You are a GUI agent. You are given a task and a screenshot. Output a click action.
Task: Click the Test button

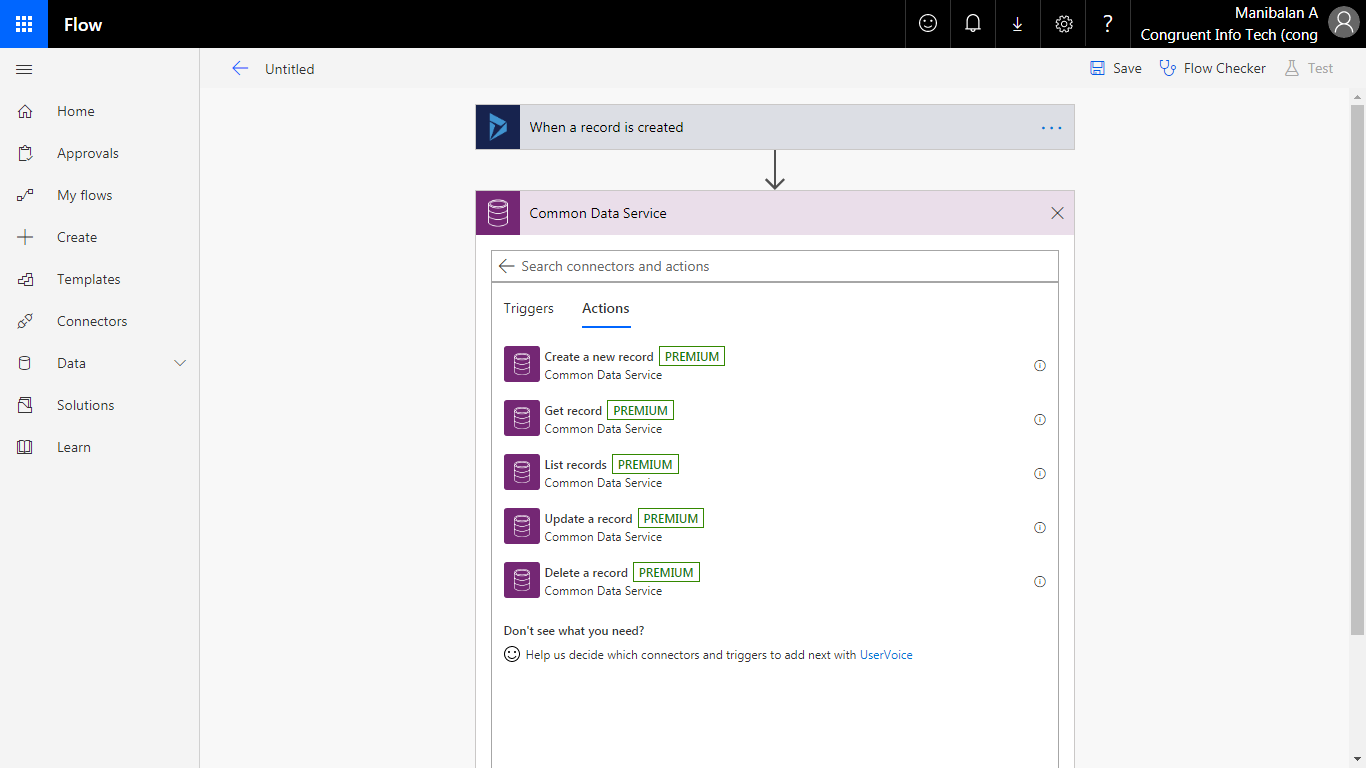click(x=1309, y=68)
